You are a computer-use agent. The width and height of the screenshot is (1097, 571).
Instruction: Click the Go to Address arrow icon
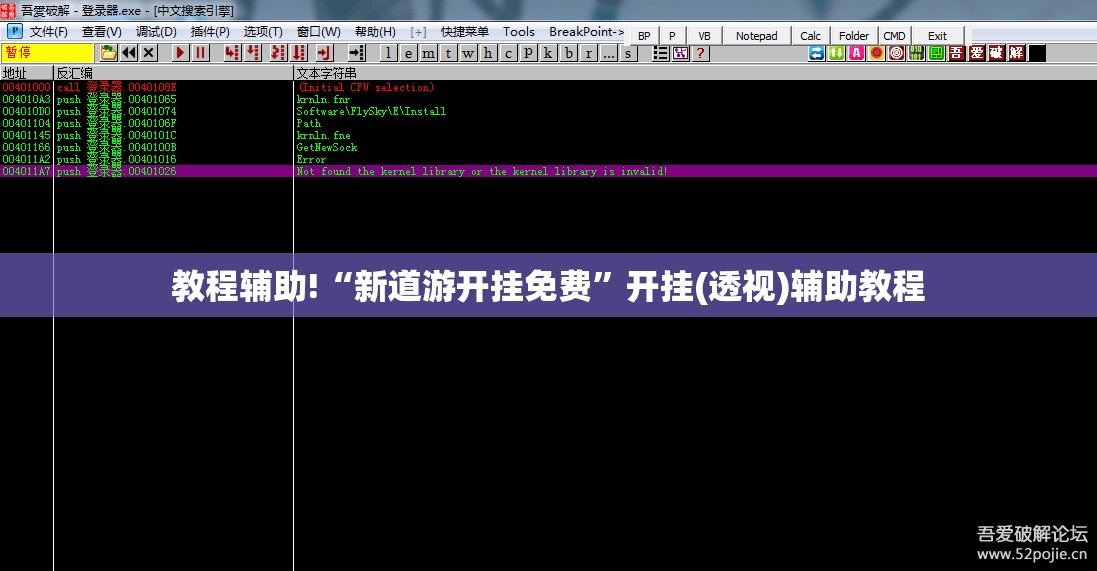tap(357, 53)
